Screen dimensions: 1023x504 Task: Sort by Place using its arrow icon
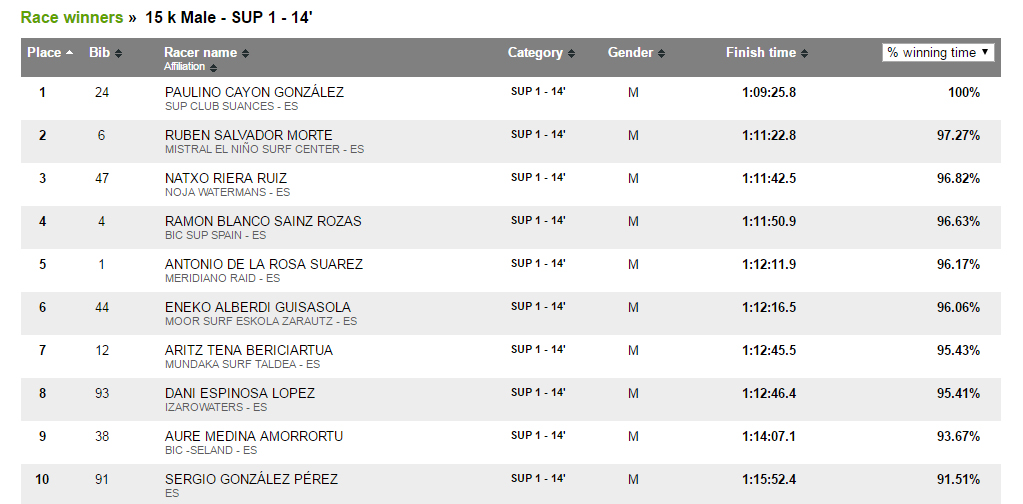pos(70,53)
